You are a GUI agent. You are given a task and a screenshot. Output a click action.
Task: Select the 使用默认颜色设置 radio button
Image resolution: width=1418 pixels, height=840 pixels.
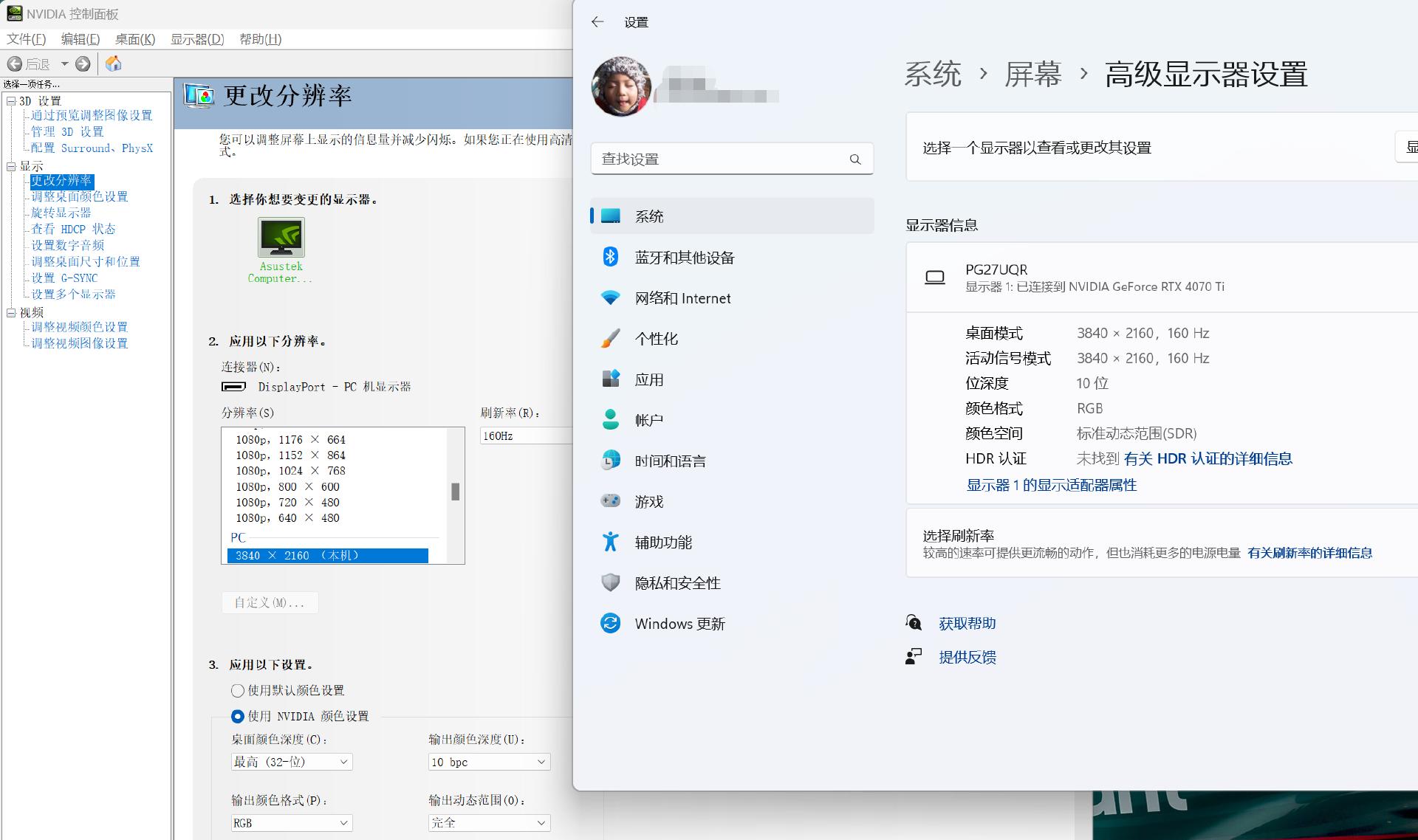(x=237, y=690)
